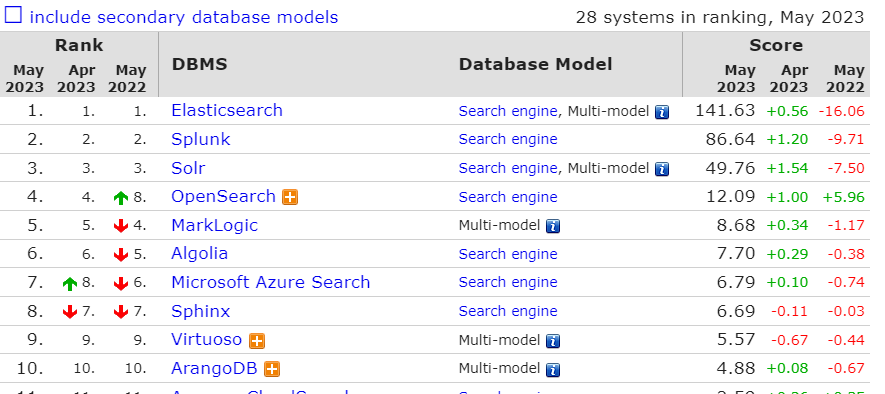Click orange plus icon beside Virtuoso

point(257,341)
